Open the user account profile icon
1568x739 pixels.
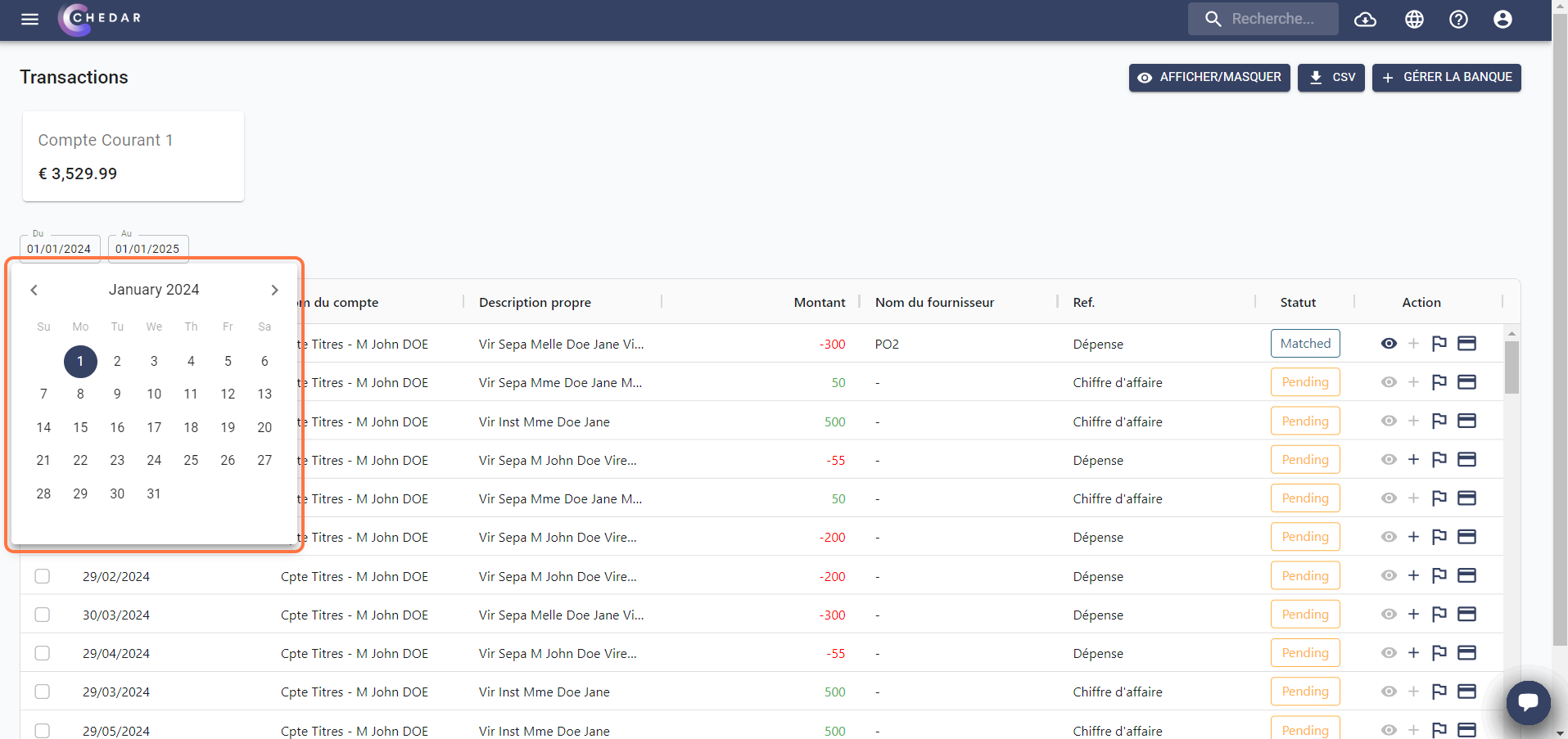[x=1502, y=19]
